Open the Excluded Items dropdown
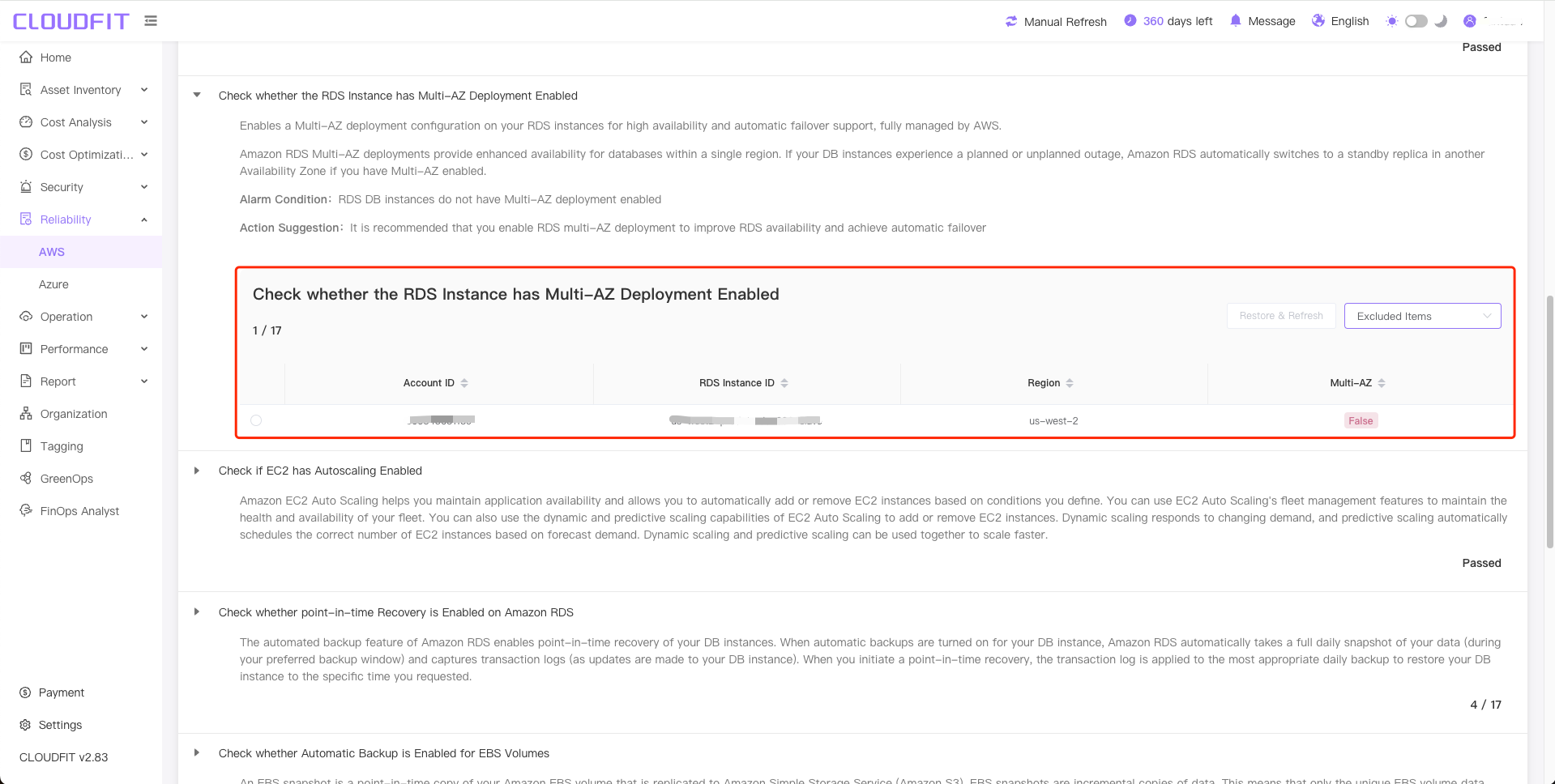This screenshot has width=1555, height=784. [x=1422, y=316]
